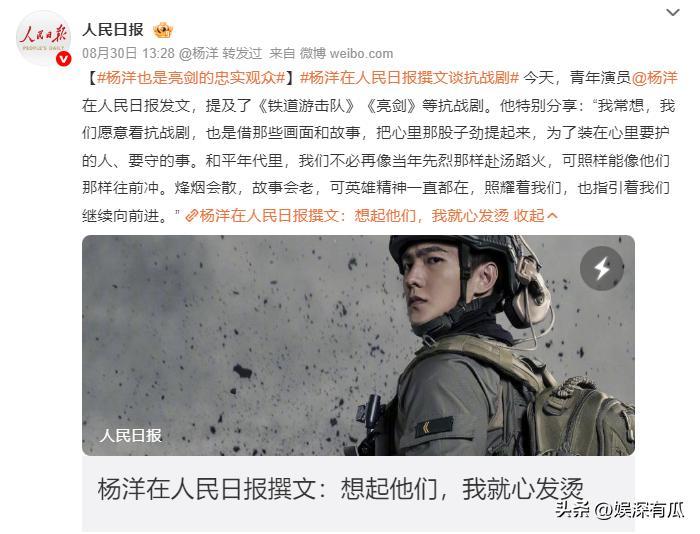Click the lightning bolt icon on image

(602, 268)
